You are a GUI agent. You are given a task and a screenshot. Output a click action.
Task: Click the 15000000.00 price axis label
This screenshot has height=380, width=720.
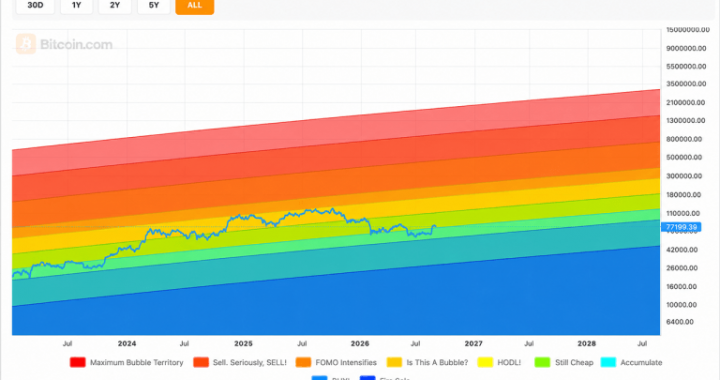pos(687,30)
